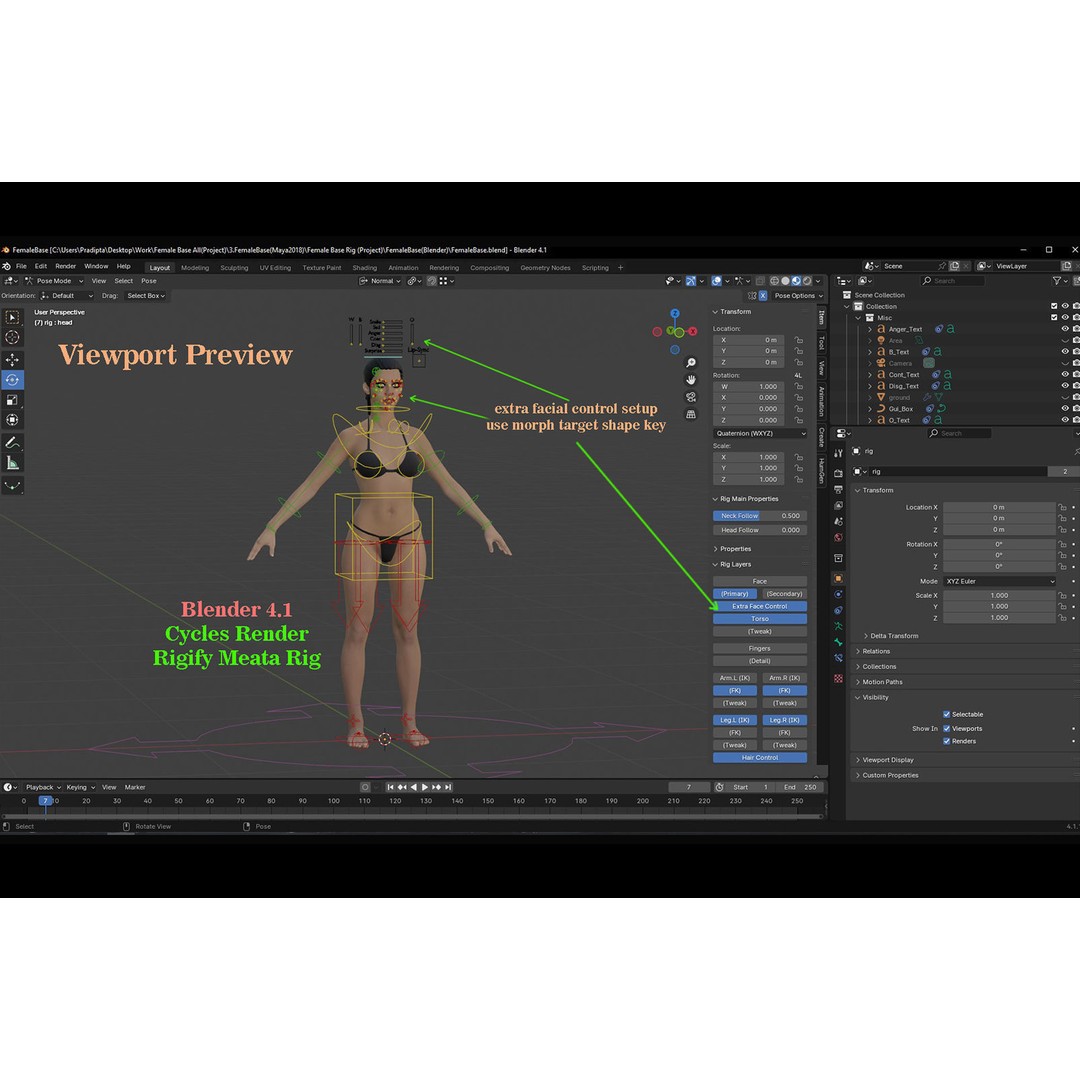Uncheck the Selectable checkbox
The height and width of the screenshot is (1080, 1080).
[x=946, y=714]
